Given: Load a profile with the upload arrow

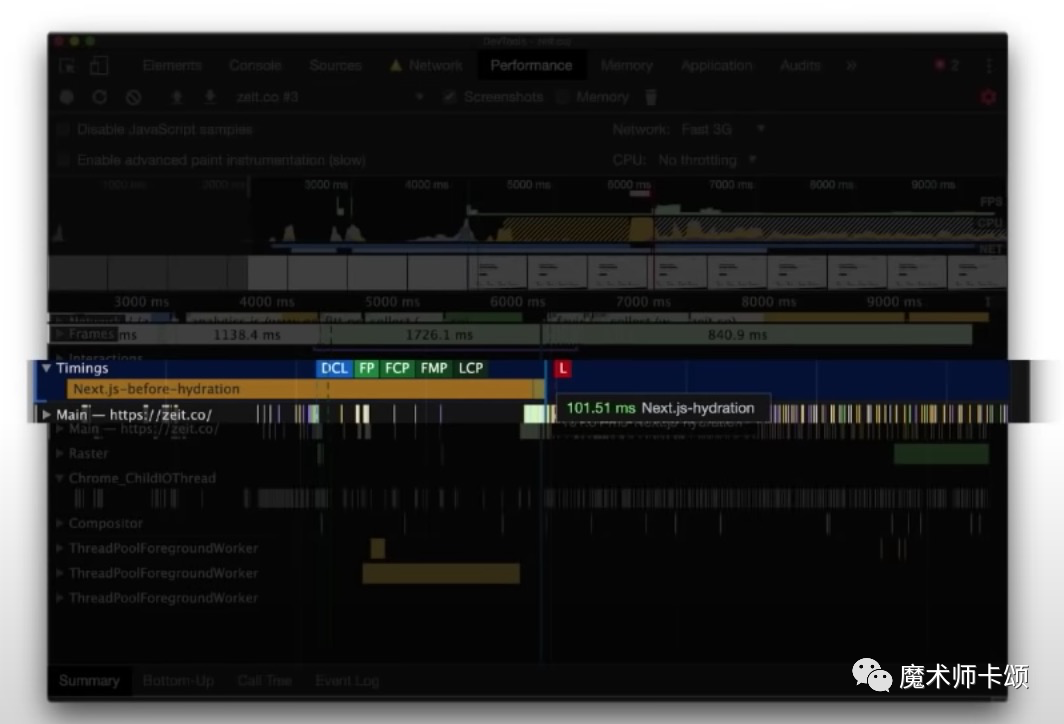Looking at the screenshot, I should (176, 97).
